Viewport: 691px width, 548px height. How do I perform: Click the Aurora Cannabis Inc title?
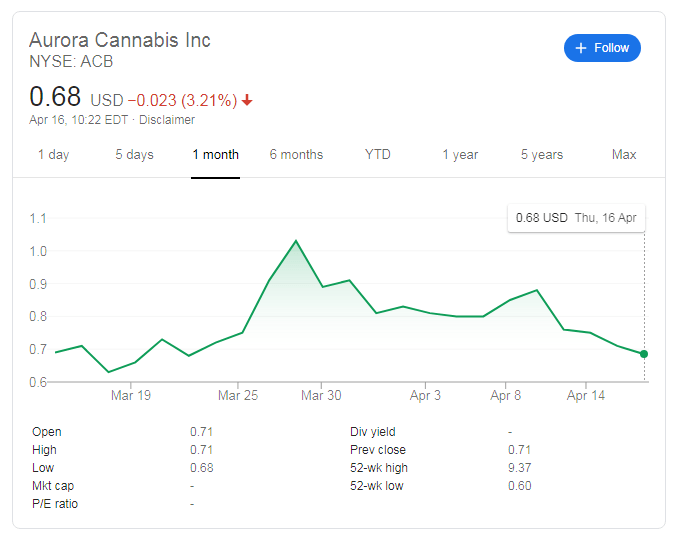120,40
